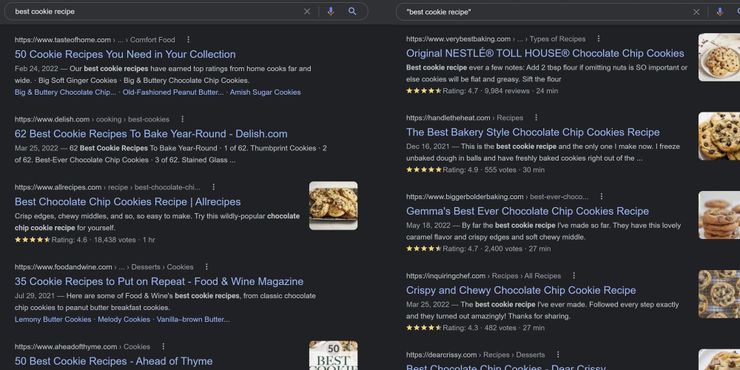Open 62 Best Cookie Recipes Delish link
The height and width of the screenshot is (370, 740).
(x=151, y=134)
